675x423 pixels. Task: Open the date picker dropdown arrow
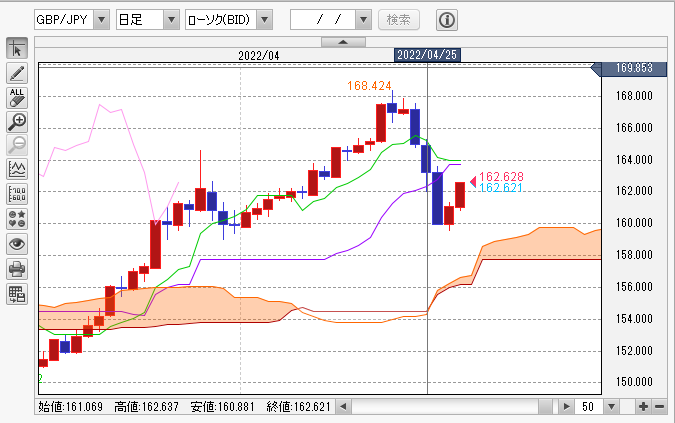(363, 20)
